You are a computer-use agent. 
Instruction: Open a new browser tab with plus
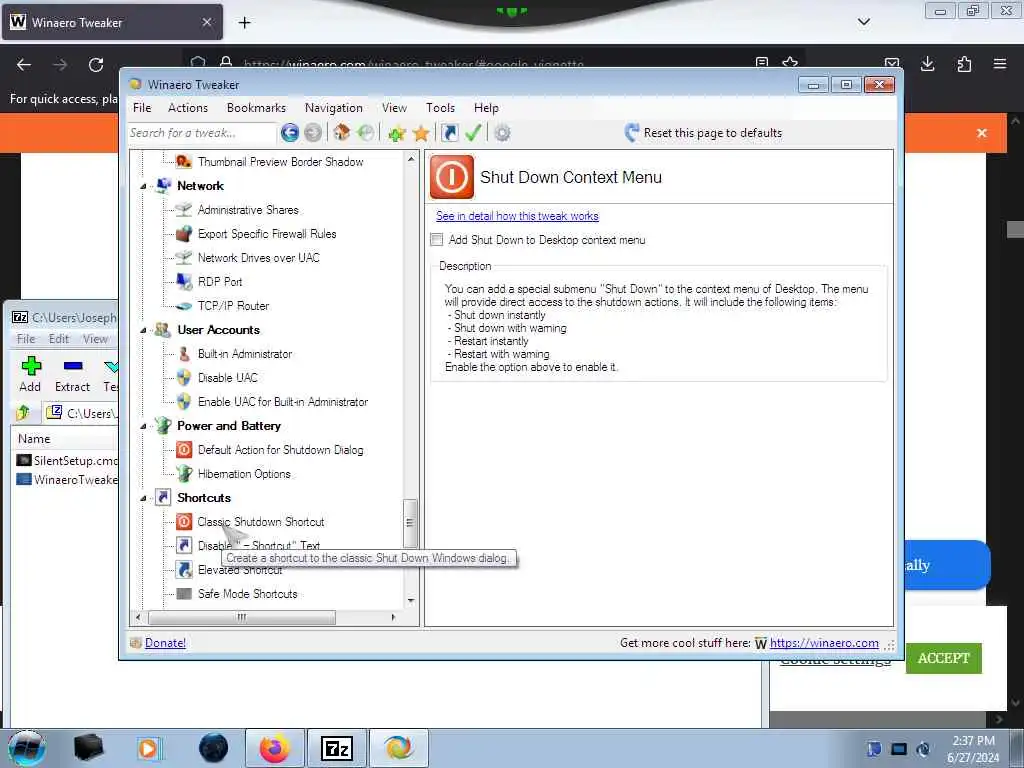pyautogui.click(x=245, y=23)
